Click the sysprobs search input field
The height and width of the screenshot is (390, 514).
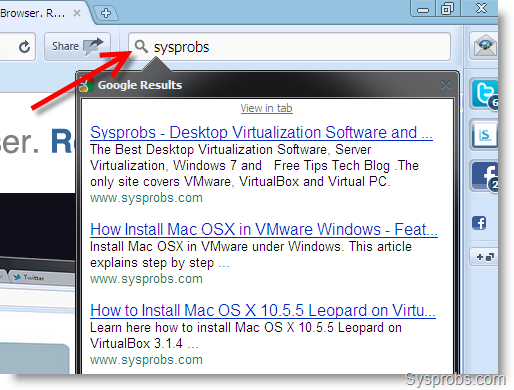[289, 47]
